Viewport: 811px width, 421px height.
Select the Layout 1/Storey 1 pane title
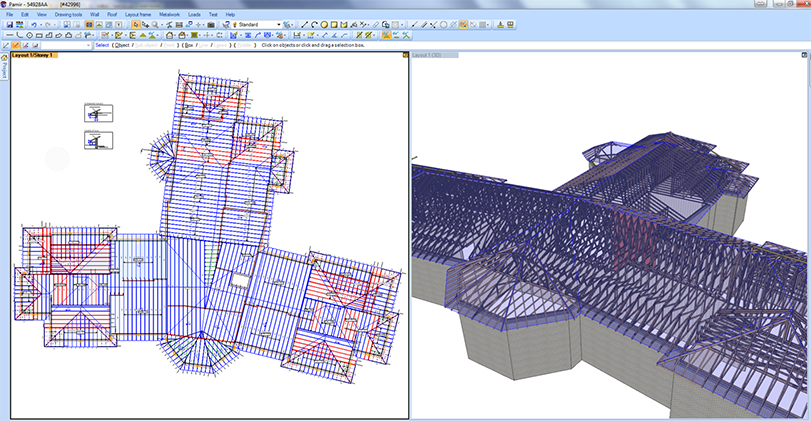pyautogui.click(x=32, y=55)
